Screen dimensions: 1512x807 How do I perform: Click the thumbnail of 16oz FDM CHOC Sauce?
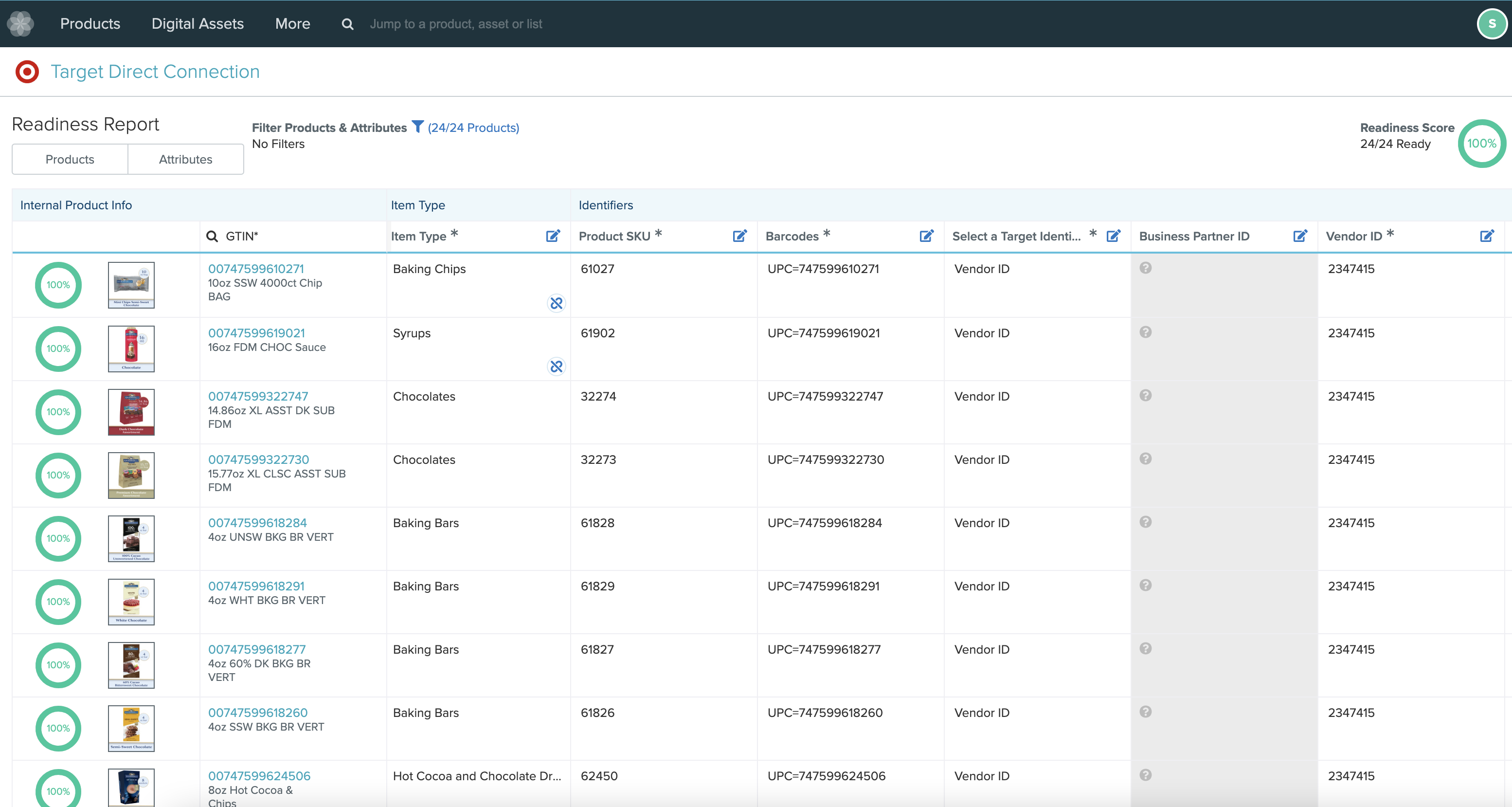pyautogui.click(x=131, y=349)
